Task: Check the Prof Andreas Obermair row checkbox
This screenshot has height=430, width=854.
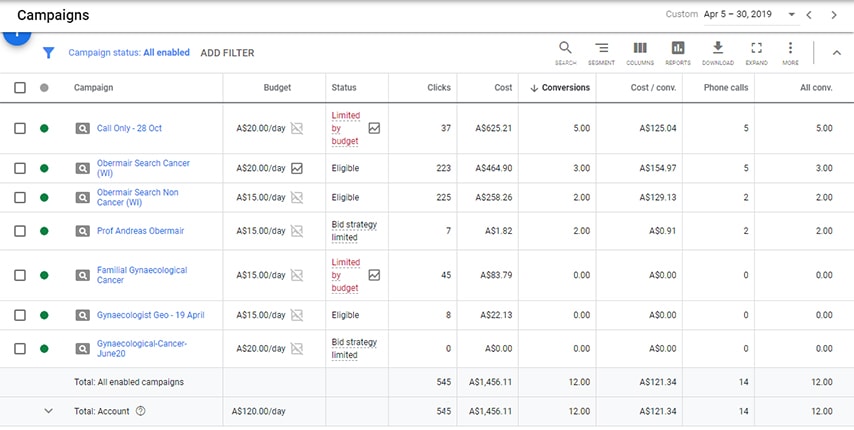Action: [x=20, y=231]
